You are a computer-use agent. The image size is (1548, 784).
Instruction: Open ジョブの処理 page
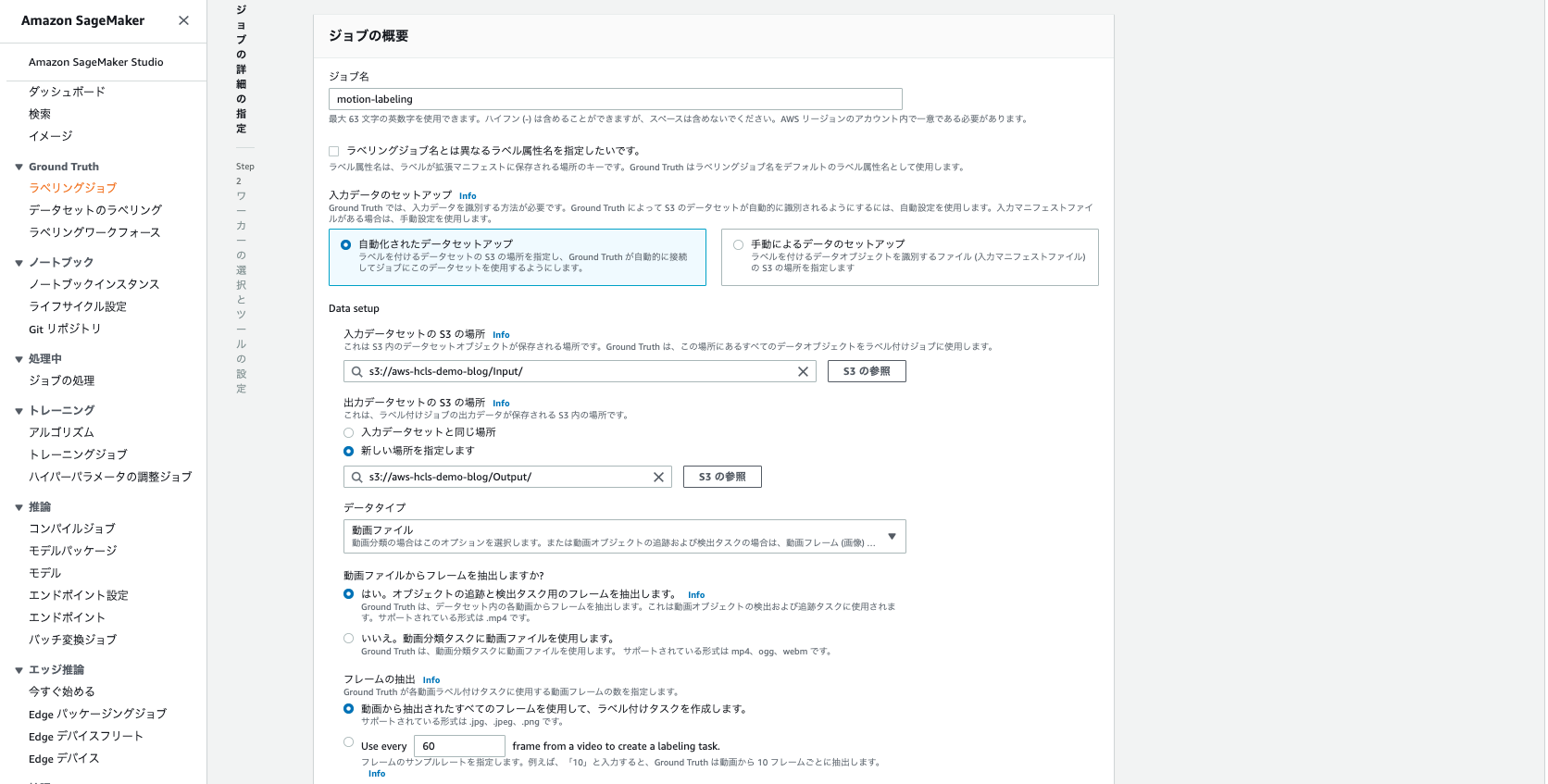62,380
